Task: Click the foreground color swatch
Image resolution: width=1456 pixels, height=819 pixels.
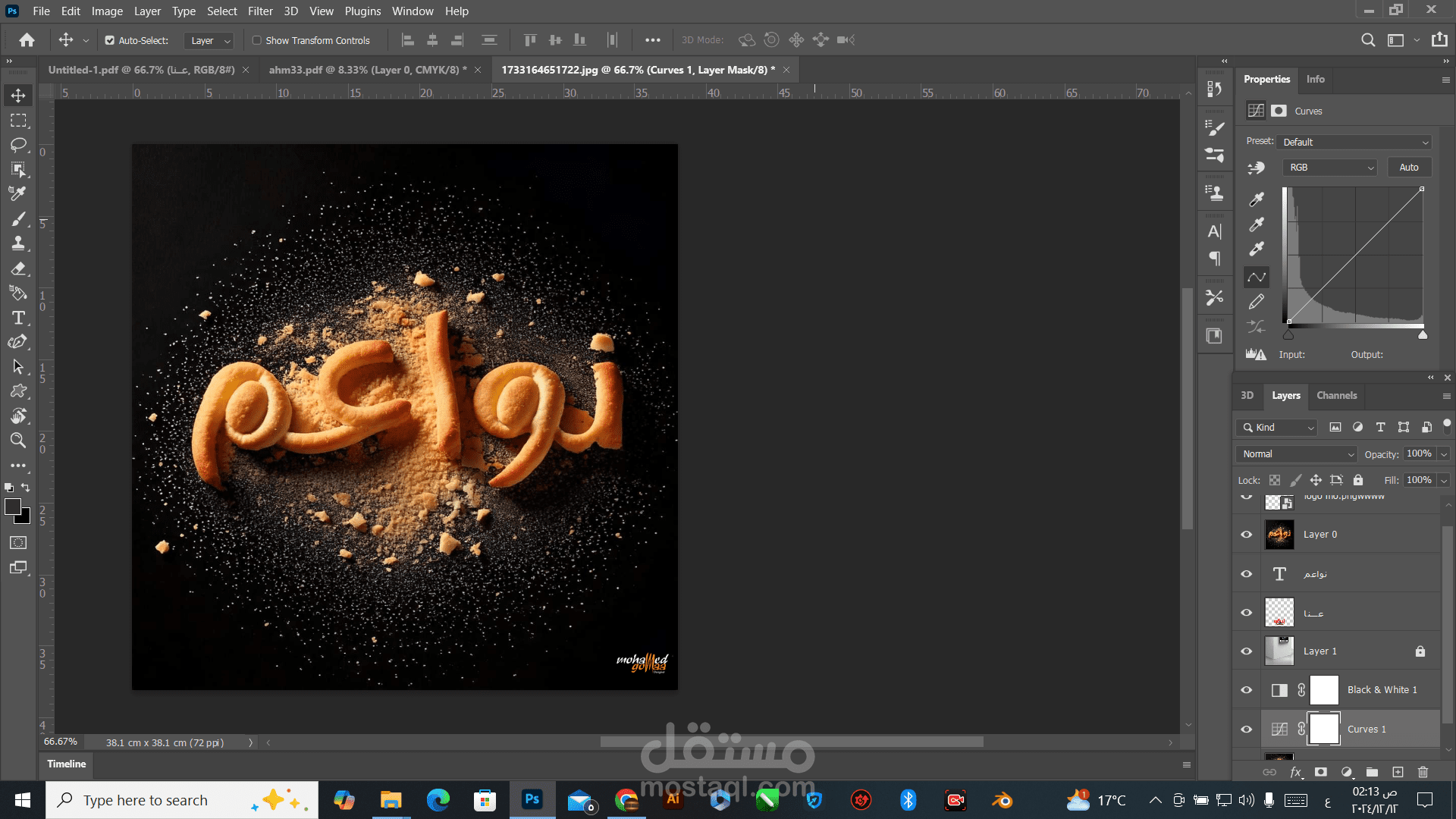Action: pyautogui.click(x=13, y=507)
